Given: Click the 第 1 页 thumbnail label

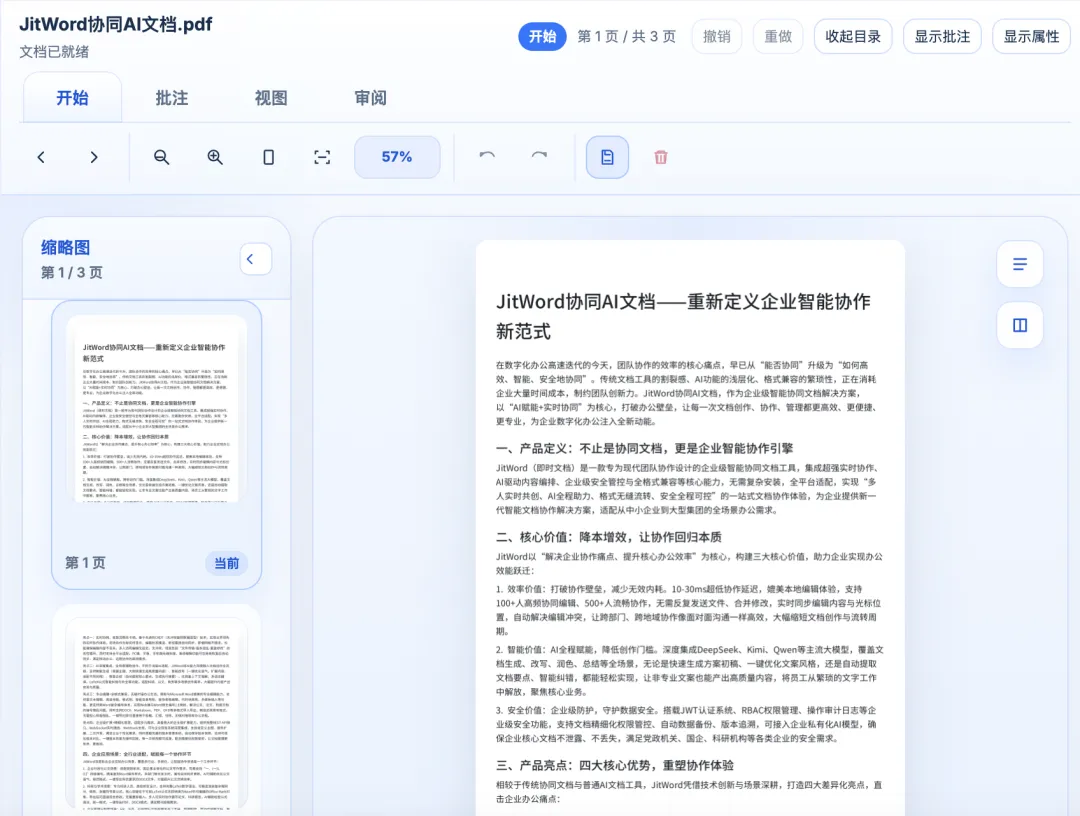Looking at the screenshot, I should [85, 563].
